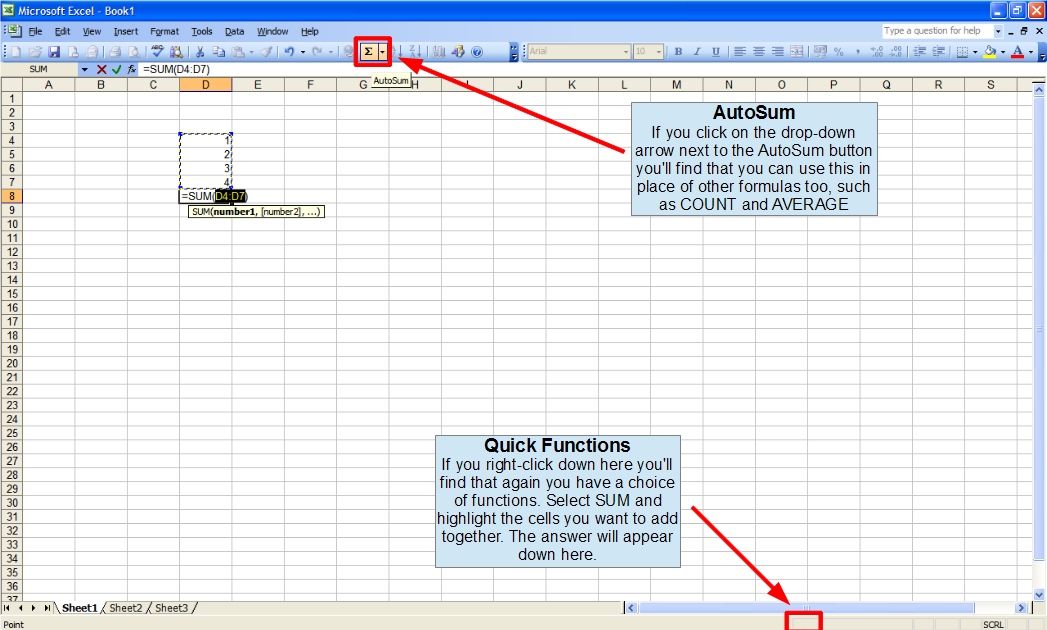Image resolution: width=1047 pixels, height=630 pixels.
Task: Click Increase Decimal icon
Action: point(877,51)
